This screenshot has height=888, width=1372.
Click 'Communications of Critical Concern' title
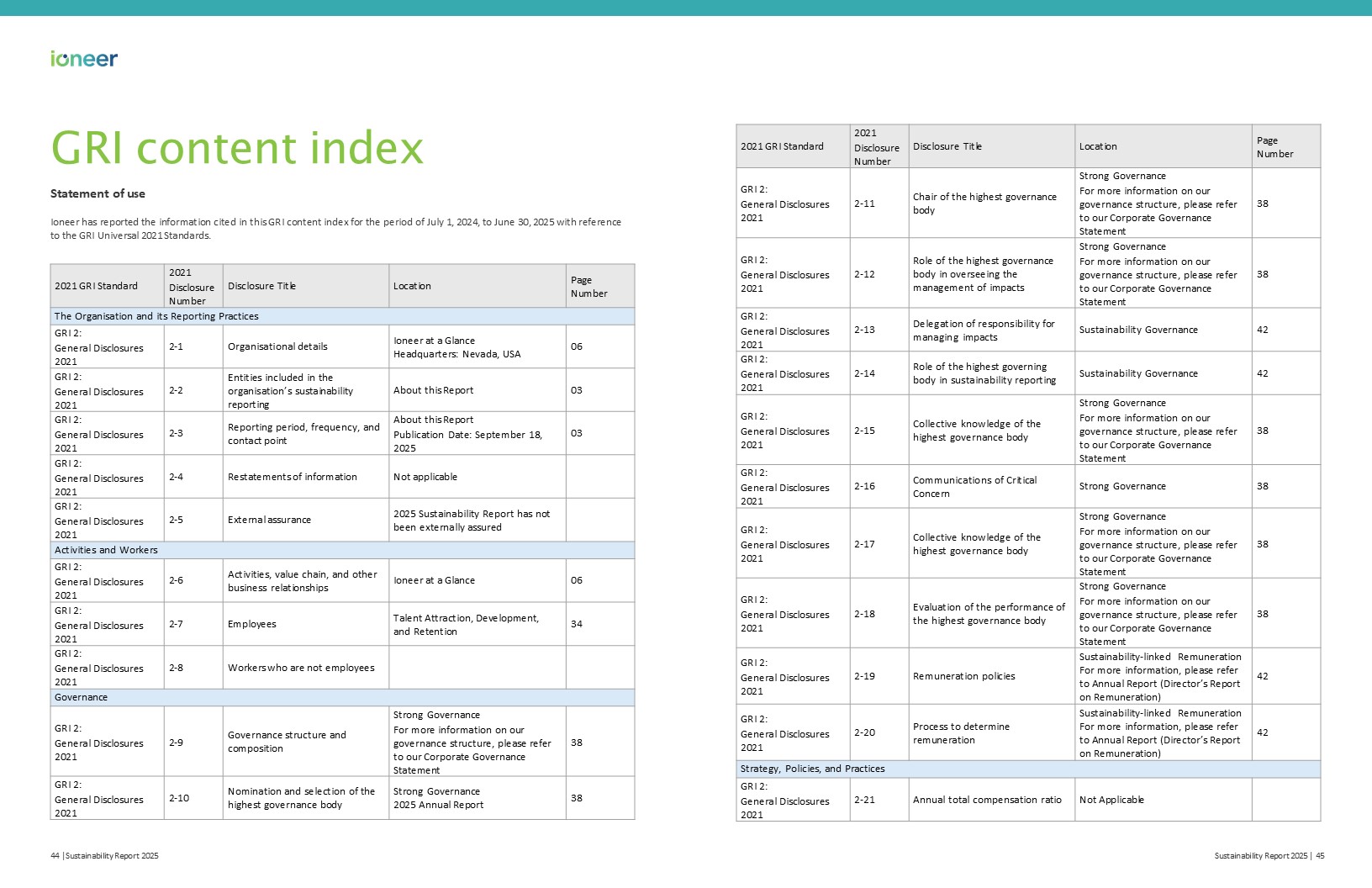coord(974,487)
